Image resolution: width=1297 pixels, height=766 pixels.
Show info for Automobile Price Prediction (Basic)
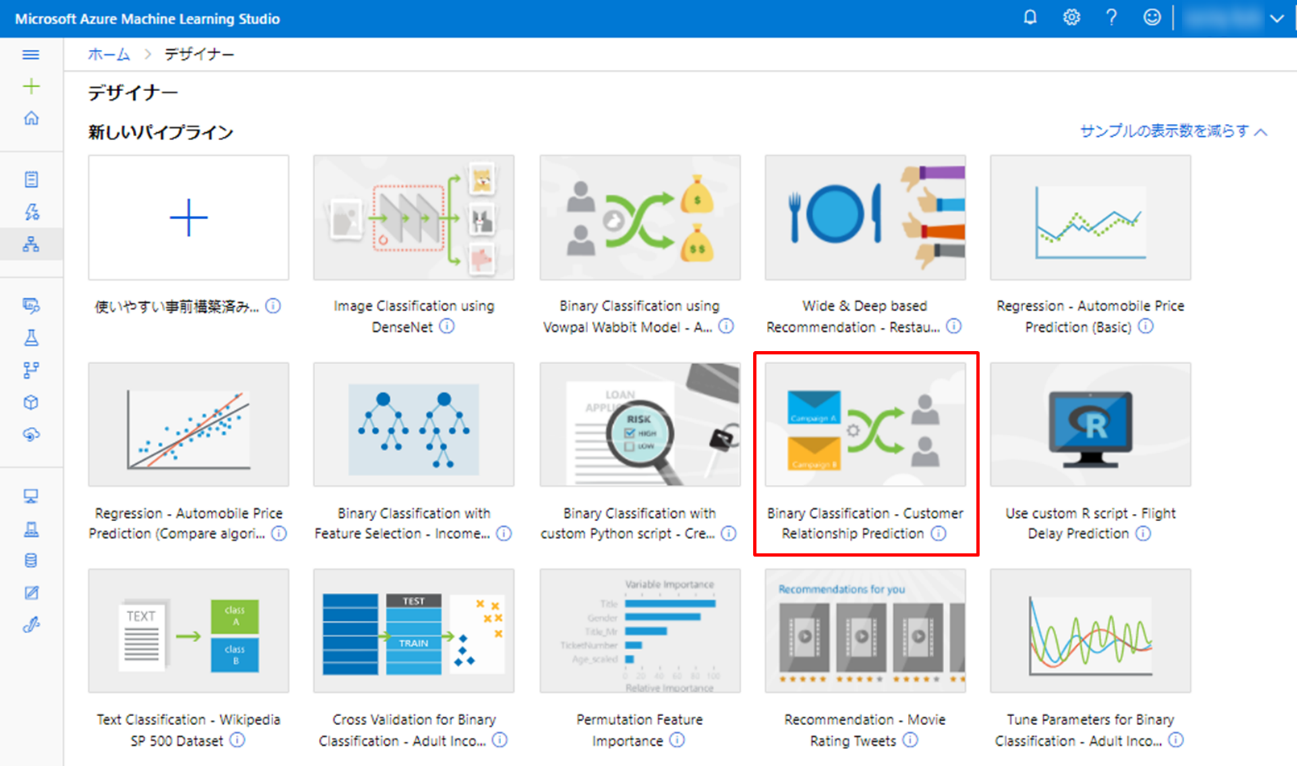click(1146, 326)
